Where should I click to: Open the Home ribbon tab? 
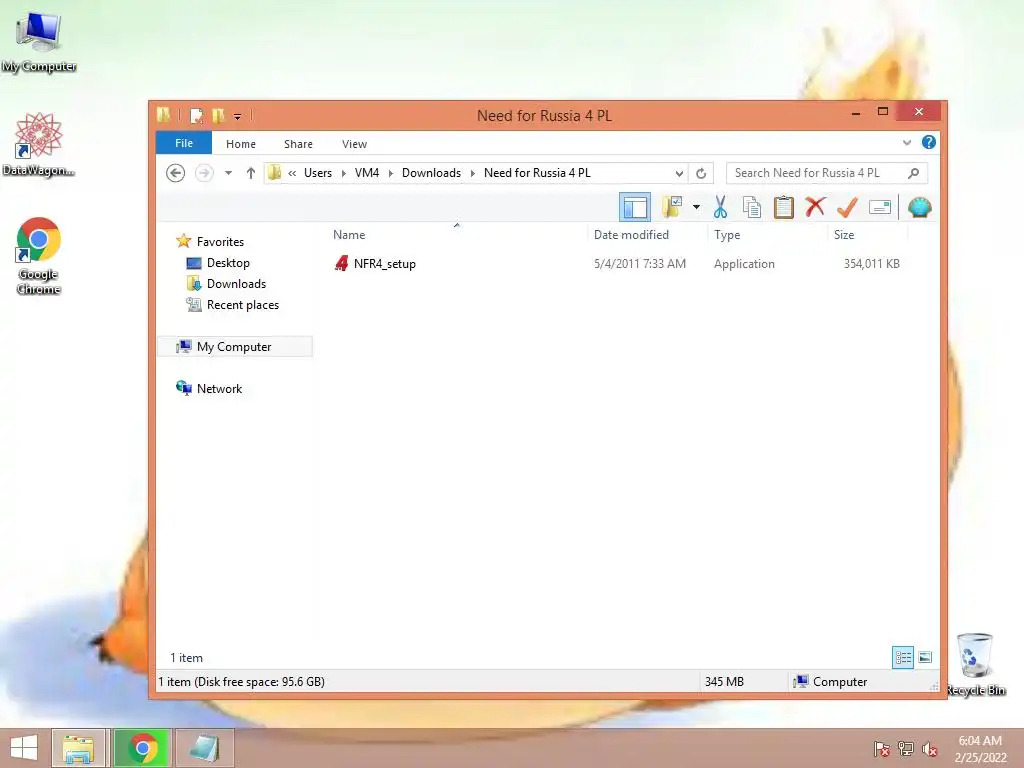pyautogui.click(x=241, y=144)
